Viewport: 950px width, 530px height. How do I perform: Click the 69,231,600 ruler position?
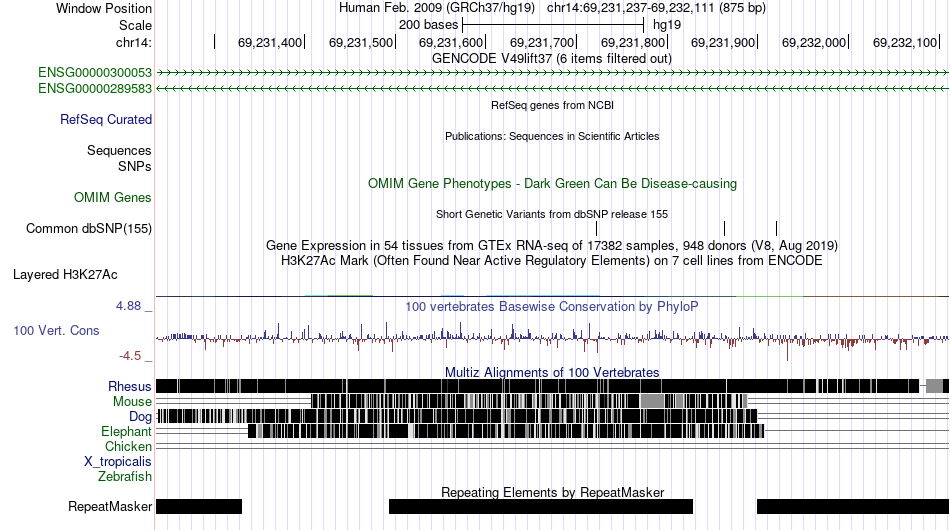pos(451,42)
